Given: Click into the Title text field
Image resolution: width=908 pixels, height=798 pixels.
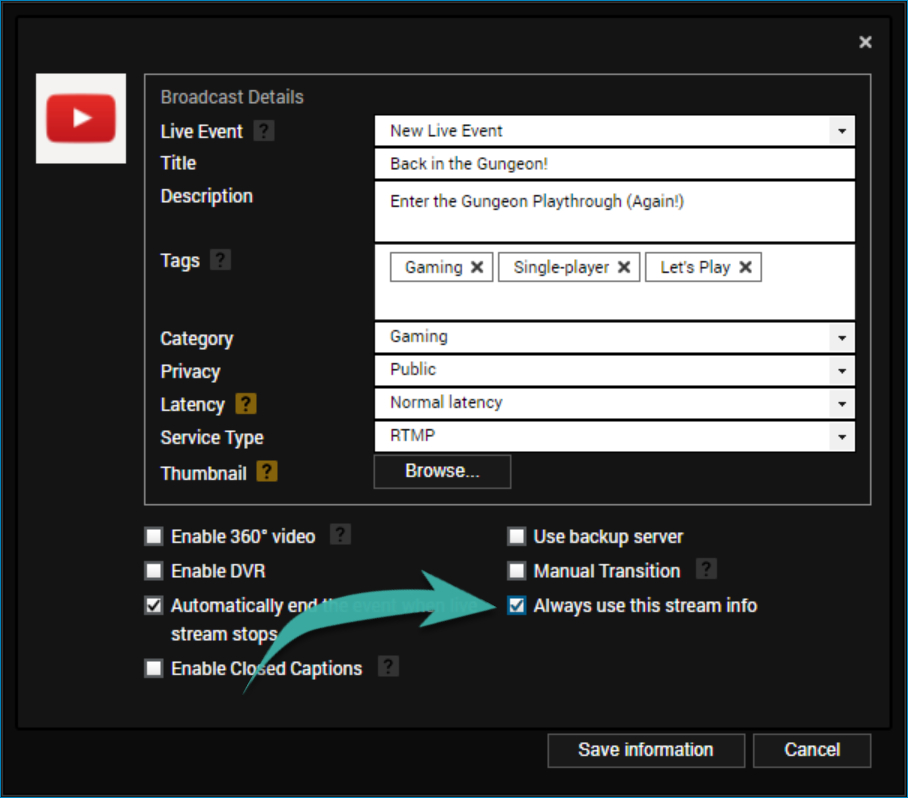Looking at the screenshot, I should [x=614, y=164].
